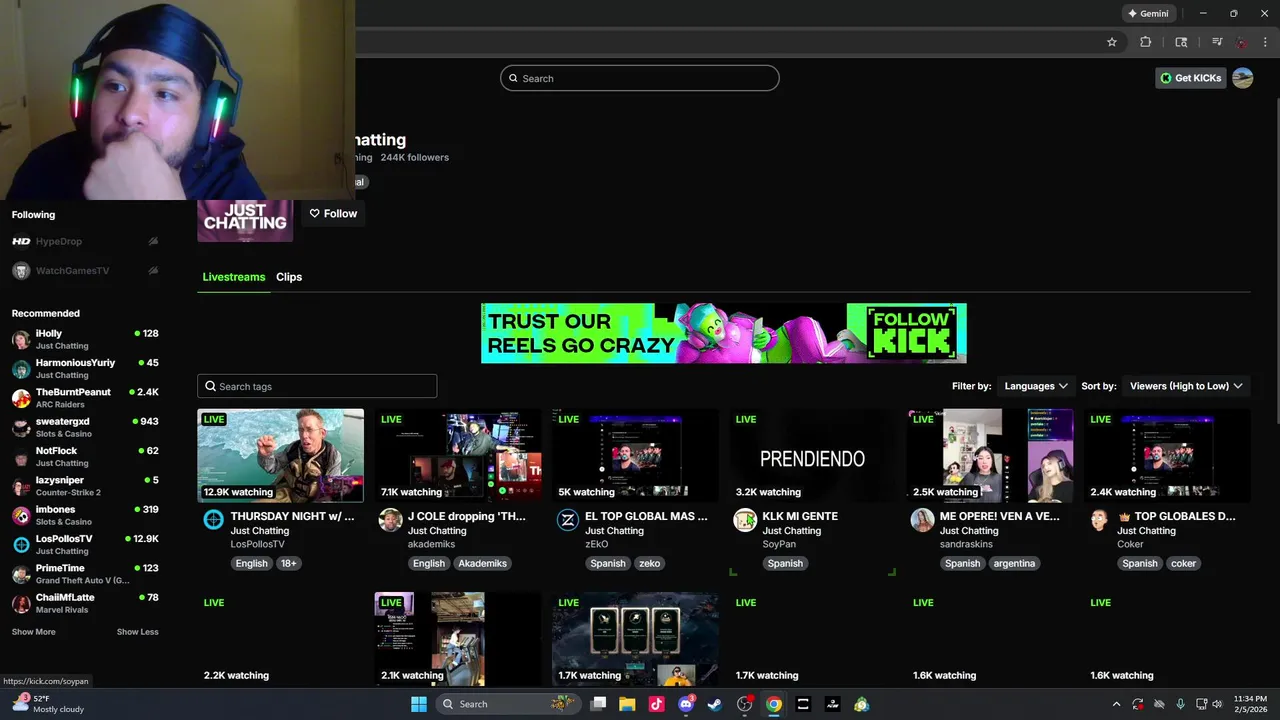1280x720 pixels.
Task: Open the Kick user avatar menu
Action: (x=1243, y=78)
